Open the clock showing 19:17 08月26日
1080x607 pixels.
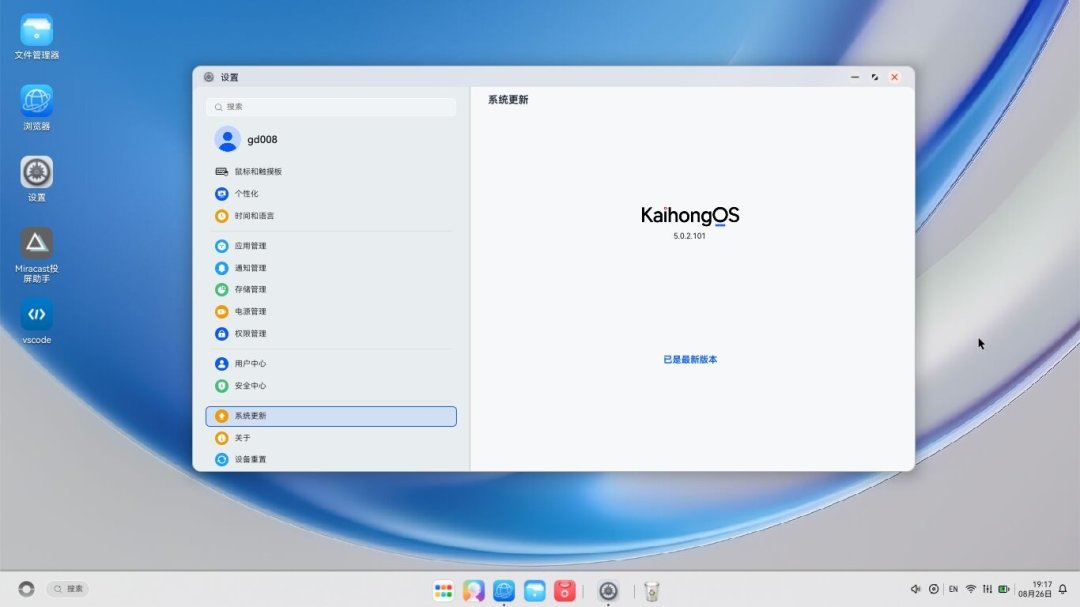click(x=1035, y=589)
